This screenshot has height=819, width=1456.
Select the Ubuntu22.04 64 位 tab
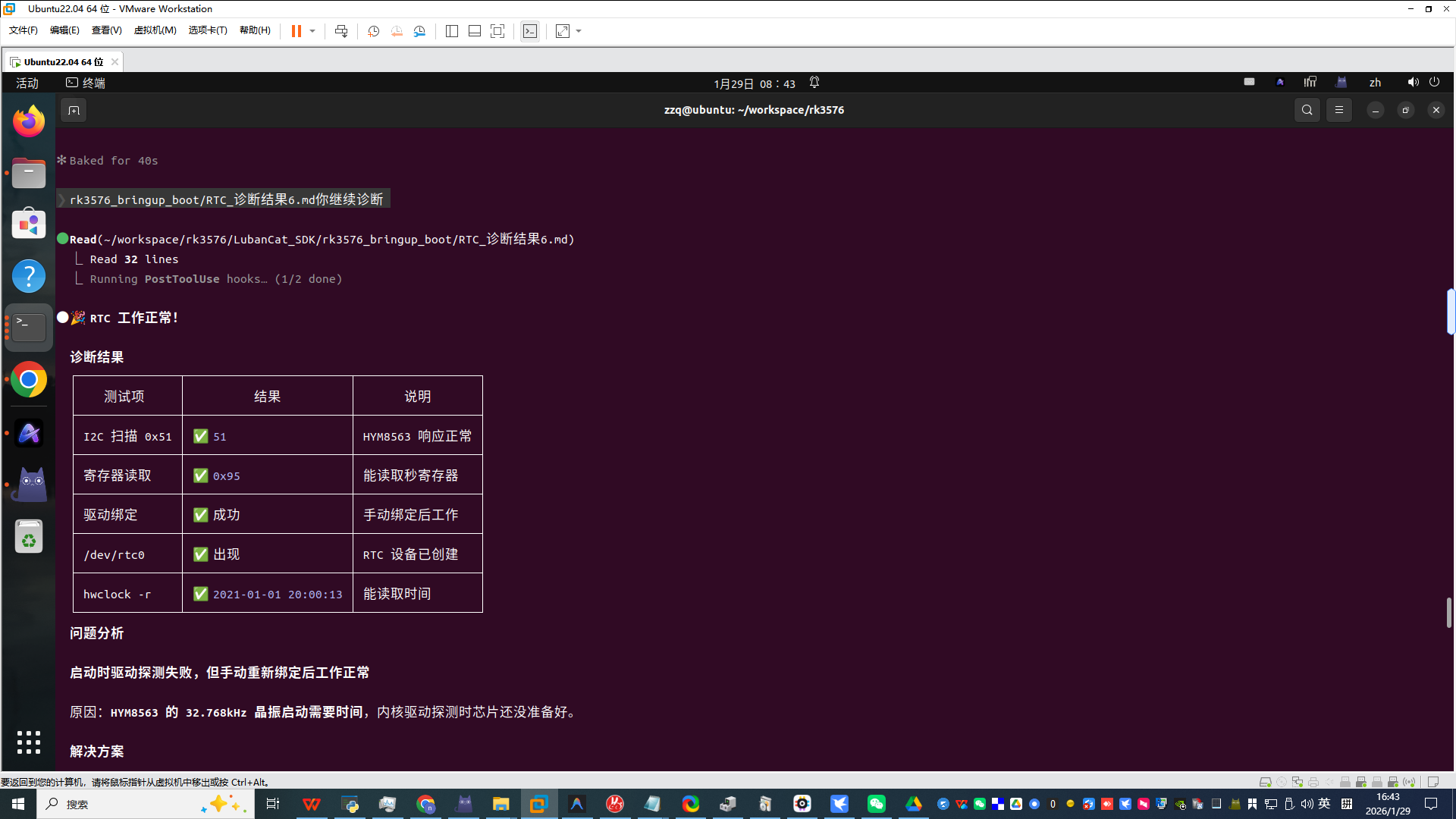pyautogui.click(x=62, y=62)
